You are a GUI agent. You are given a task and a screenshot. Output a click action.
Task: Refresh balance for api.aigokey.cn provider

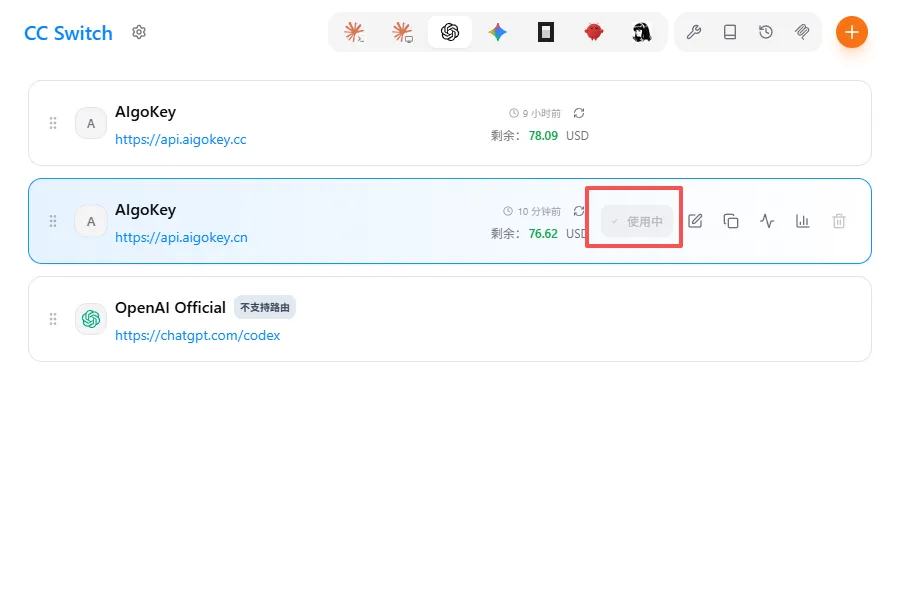(579, 211)
